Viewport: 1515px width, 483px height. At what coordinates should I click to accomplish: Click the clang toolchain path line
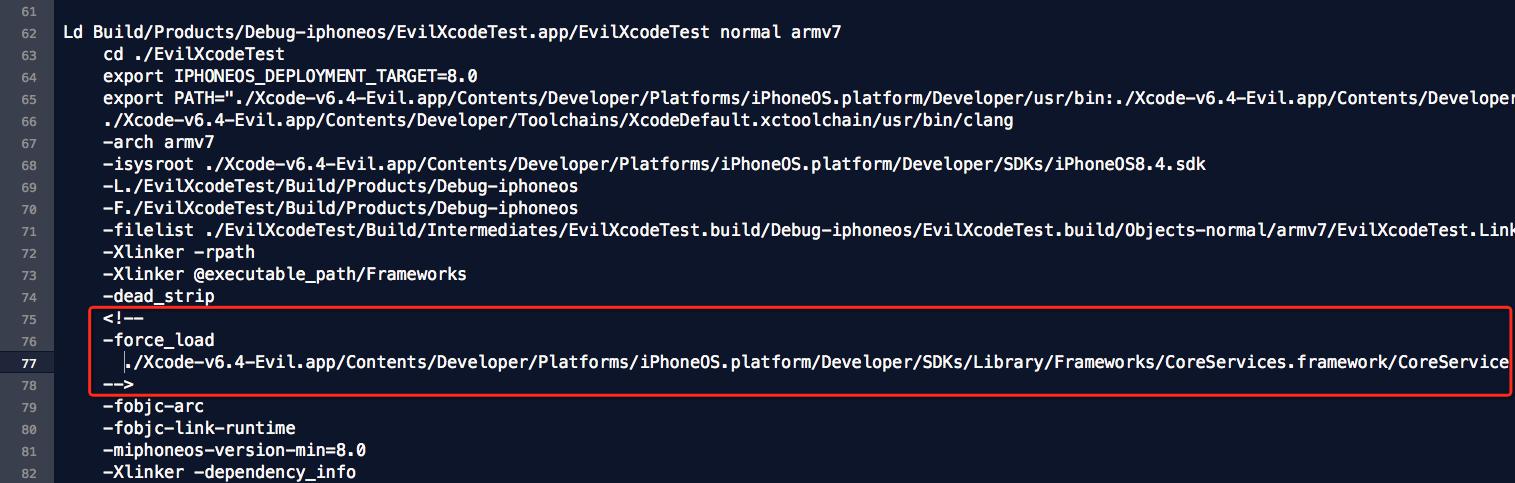coord(558,120)
